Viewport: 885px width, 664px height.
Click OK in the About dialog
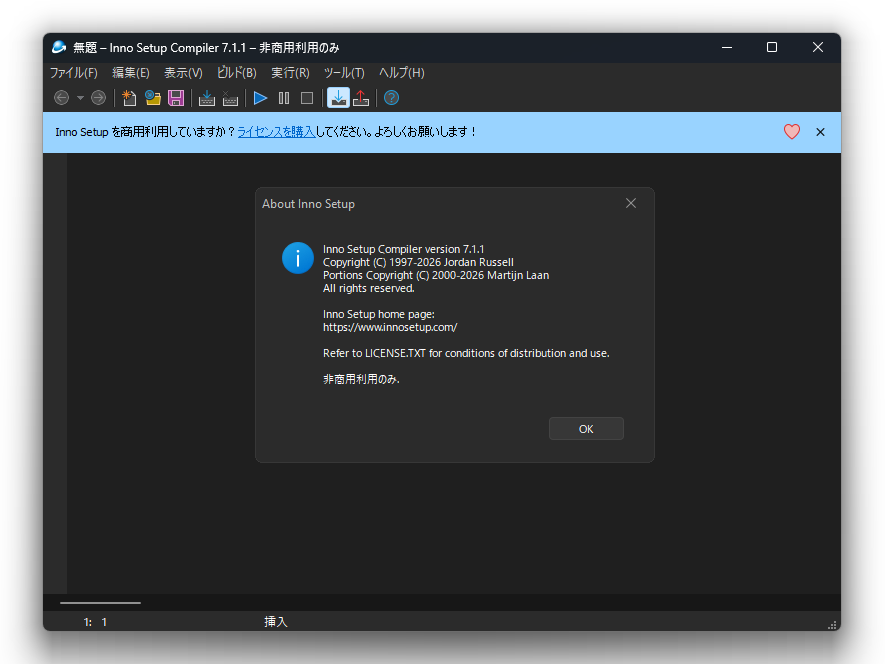586,429
